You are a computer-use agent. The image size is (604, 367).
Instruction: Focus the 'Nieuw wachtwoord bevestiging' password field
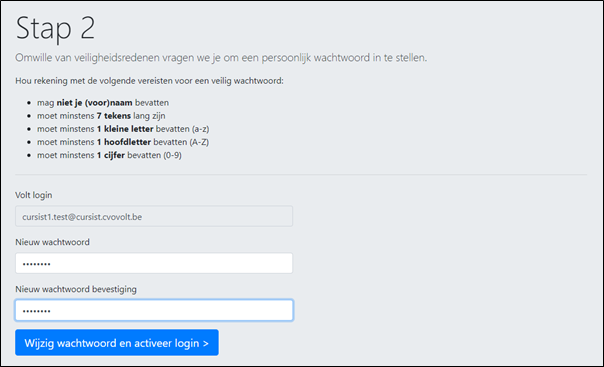tap(154, 310)
